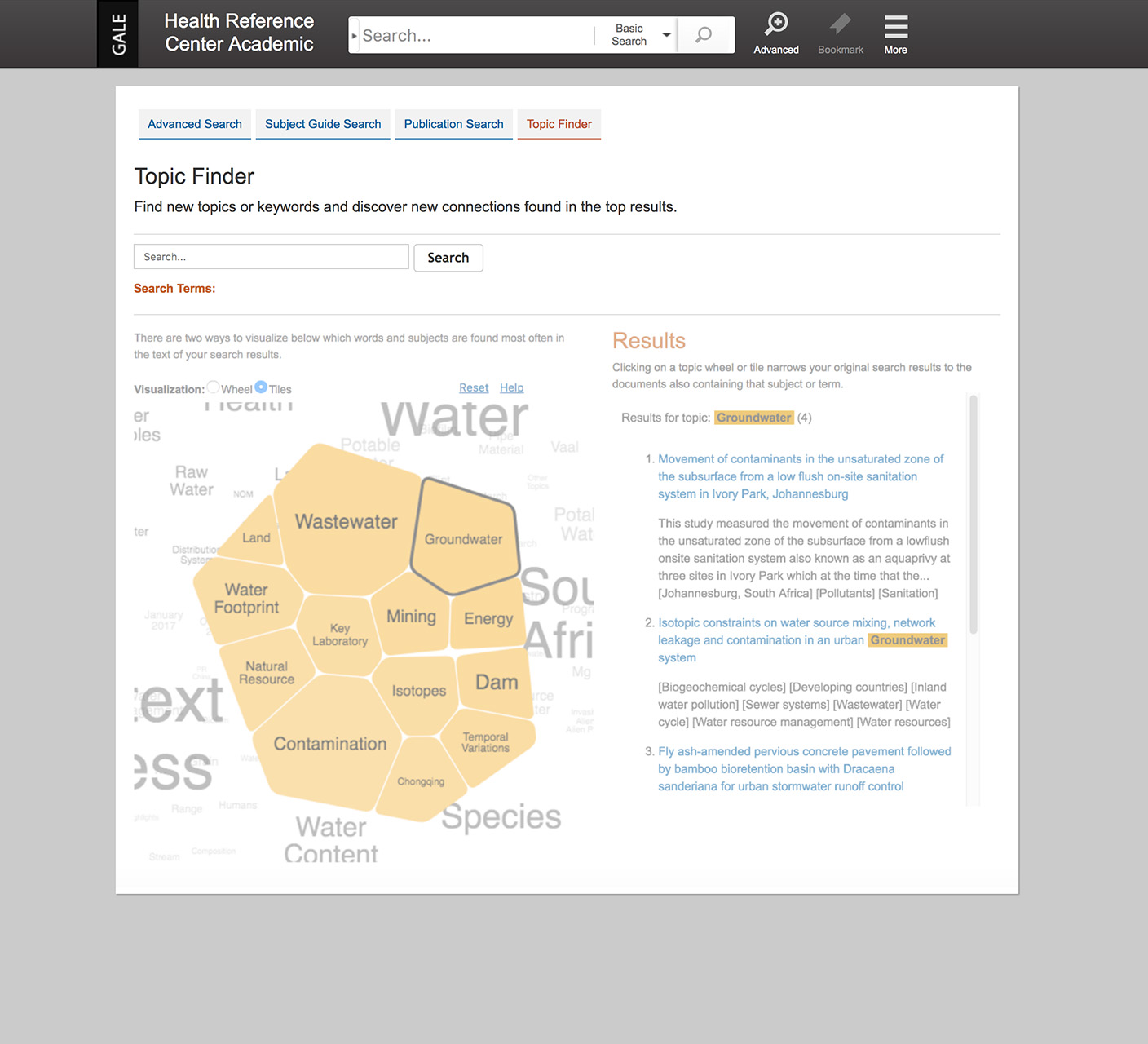Click the 'Search Terms:' label
Image resolution: width=1148 pixels, height=1044 pixels.
174,289
